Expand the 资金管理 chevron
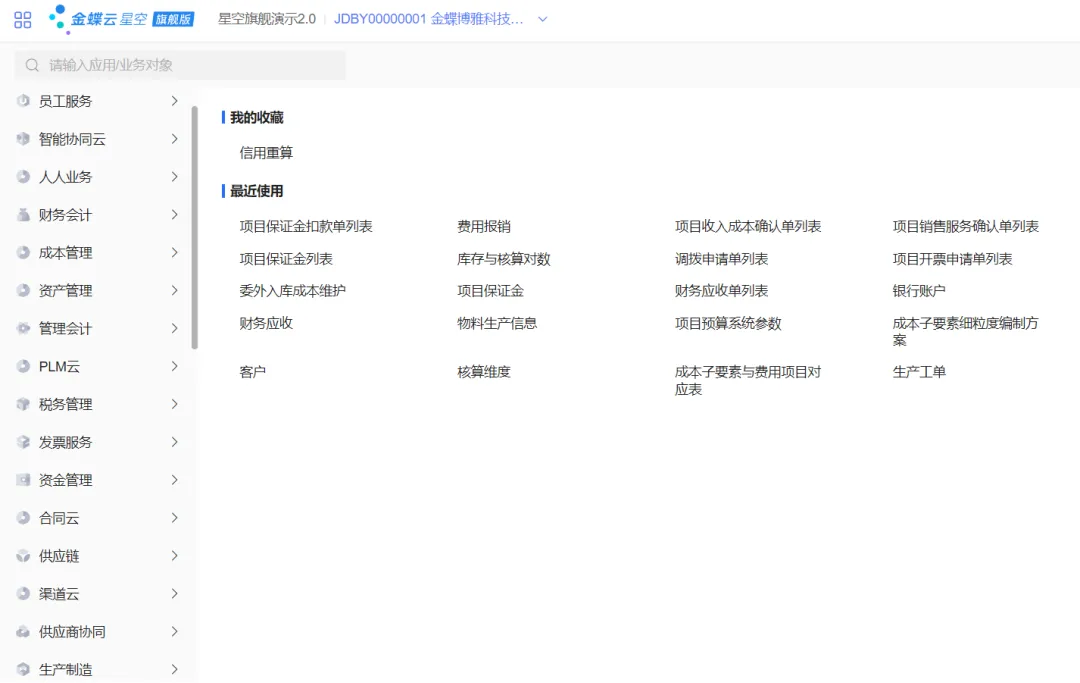The image size is (1080, 683). click(174, 480)
